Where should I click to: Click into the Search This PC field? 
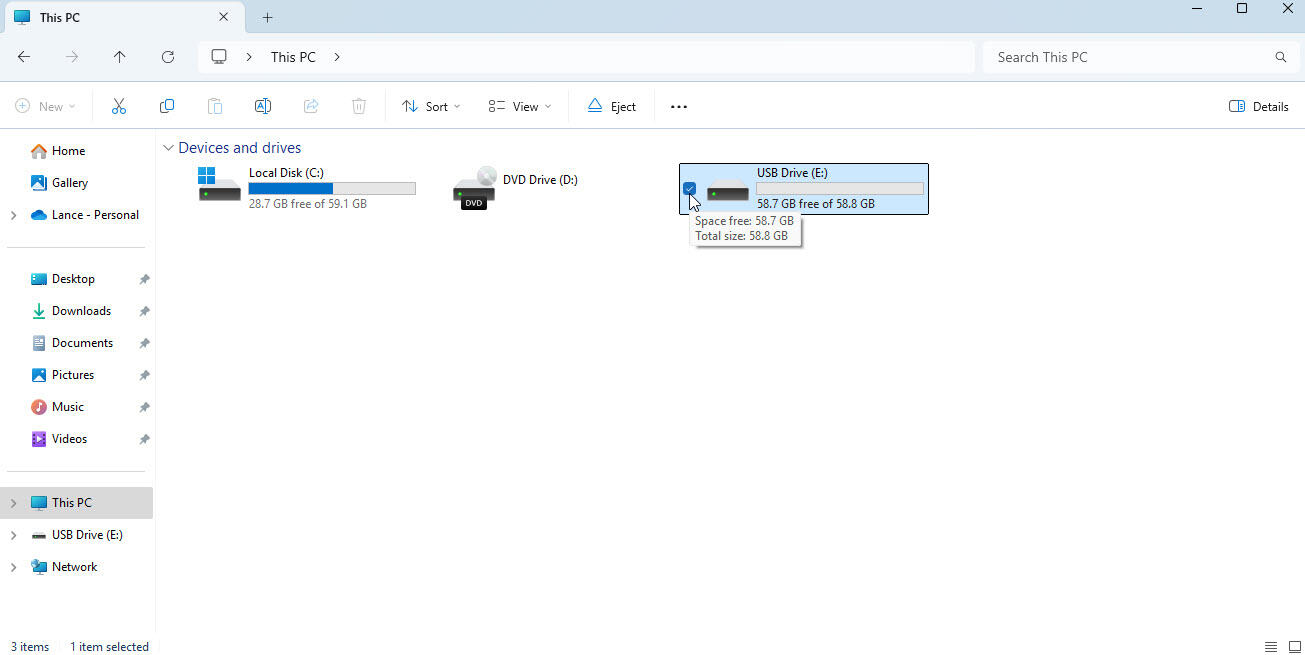[1130, 57]
